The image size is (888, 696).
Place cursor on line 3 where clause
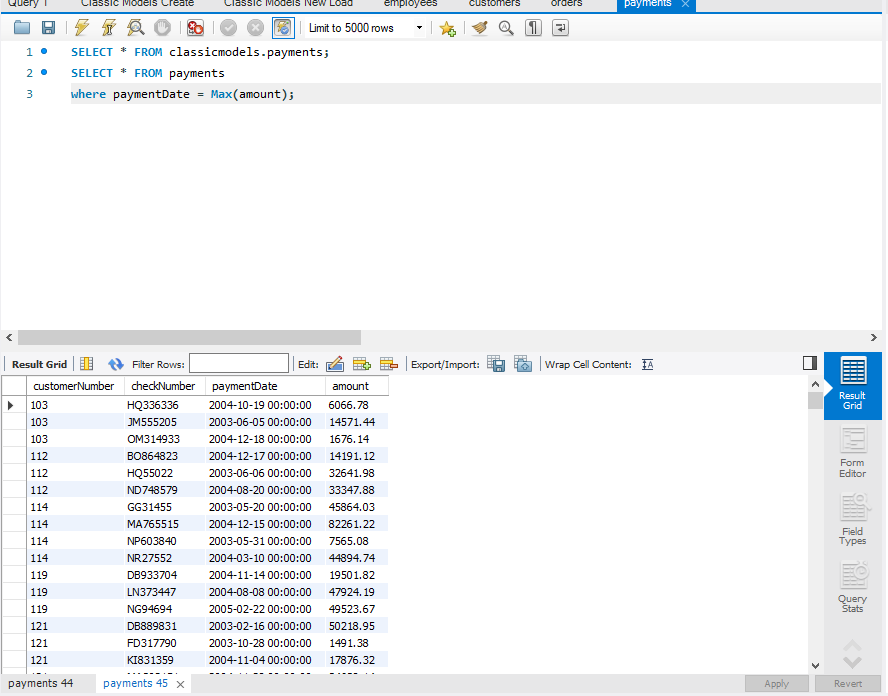point(182,94)
